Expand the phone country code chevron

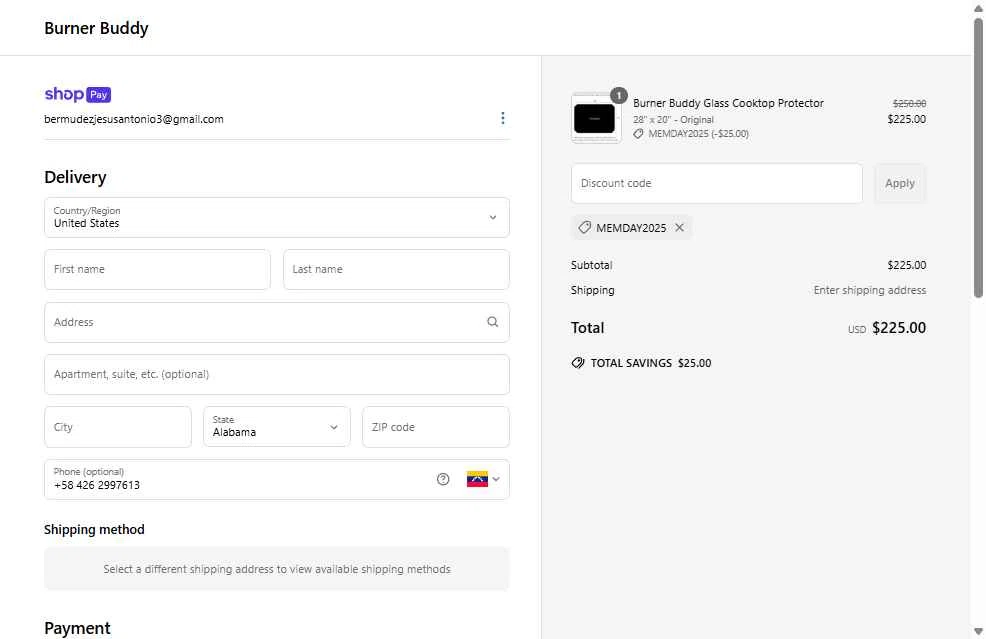point(496,479)
